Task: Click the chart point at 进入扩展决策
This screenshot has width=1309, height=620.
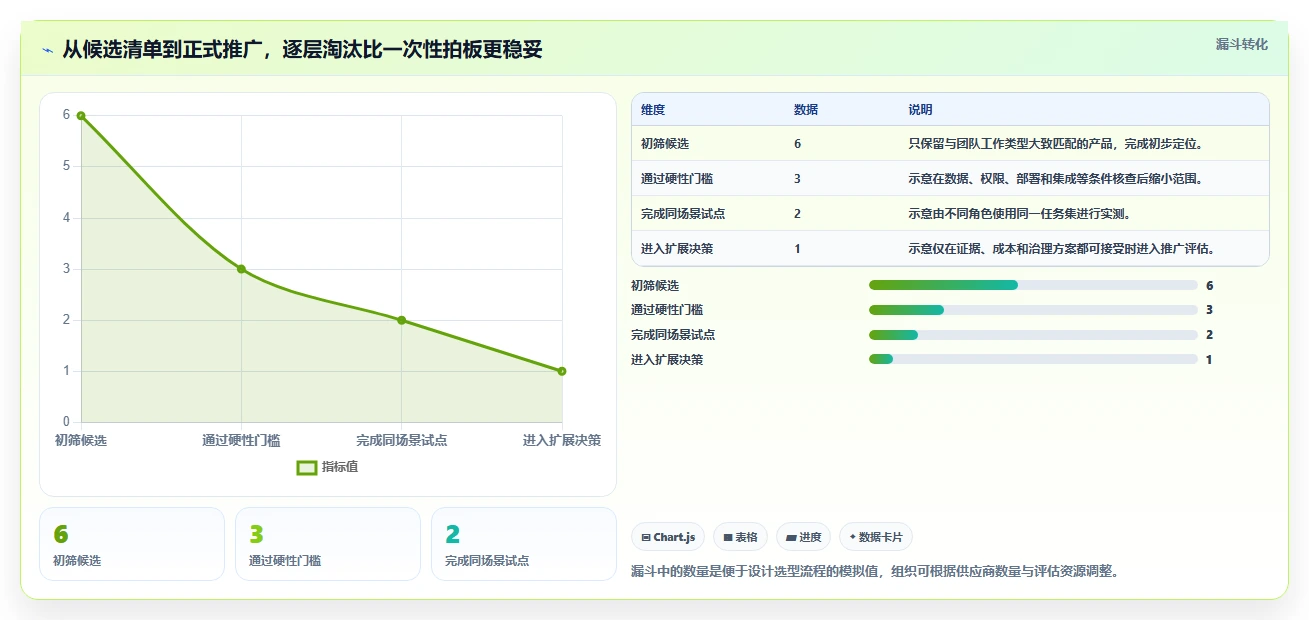Action: click(x=562, y=371)
